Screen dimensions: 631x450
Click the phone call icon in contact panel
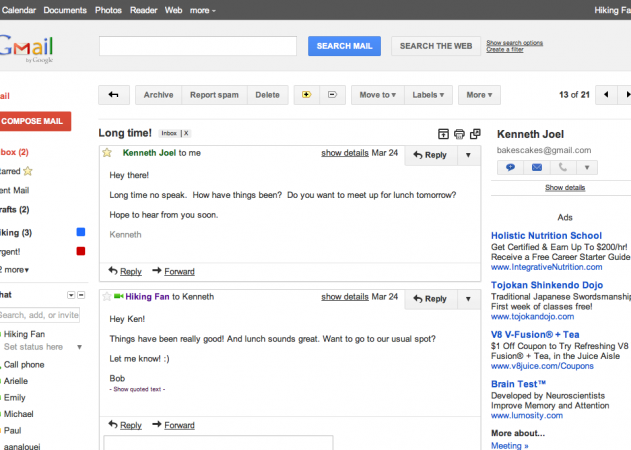point(564,168)
